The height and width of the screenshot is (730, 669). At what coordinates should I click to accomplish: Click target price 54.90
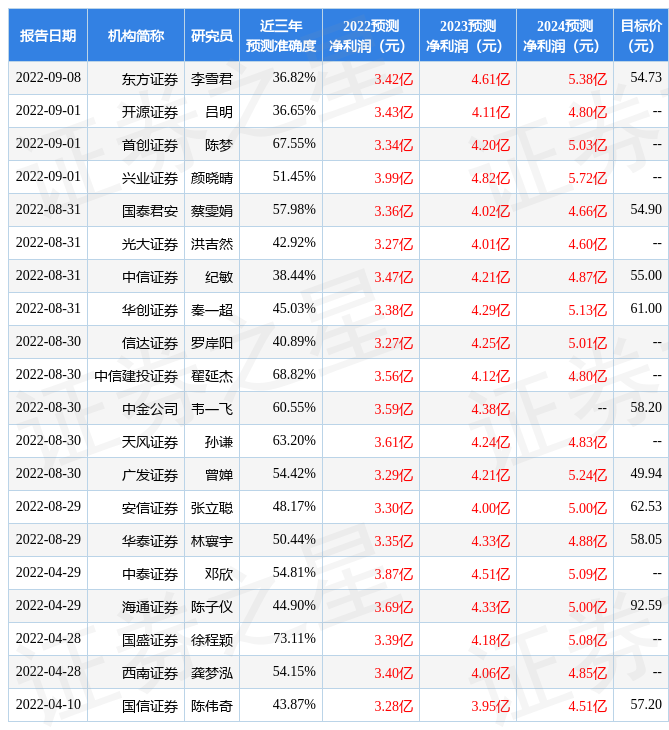(646, 210)
